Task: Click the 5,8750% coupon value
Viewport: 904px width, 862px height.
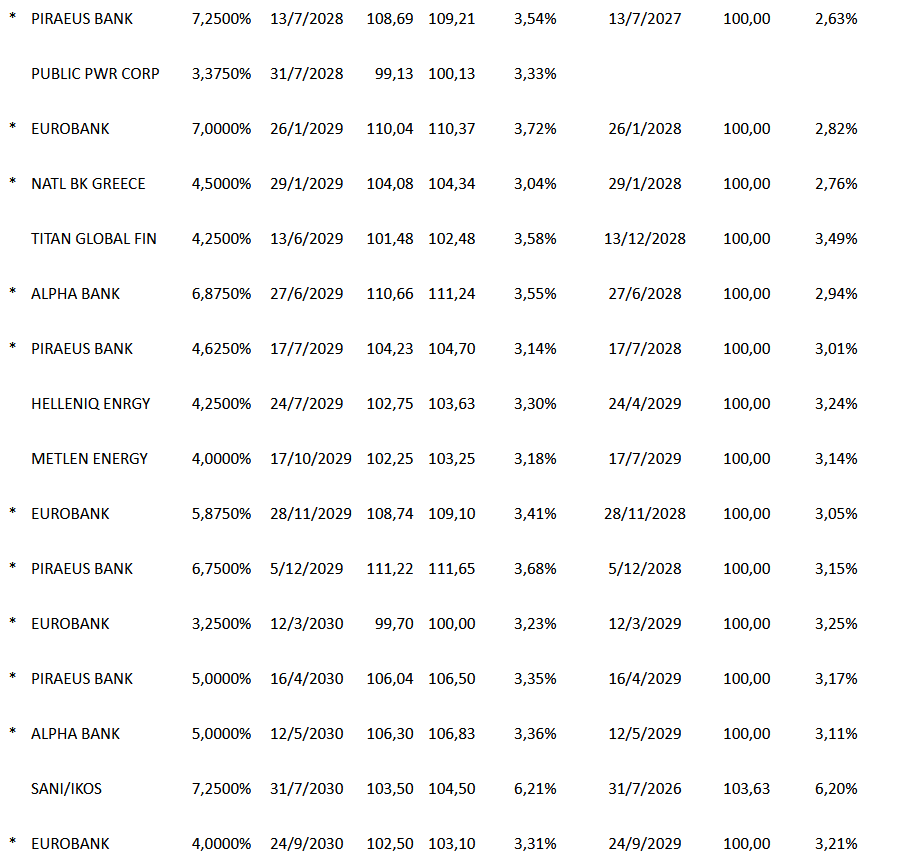Action: [221, 514]
